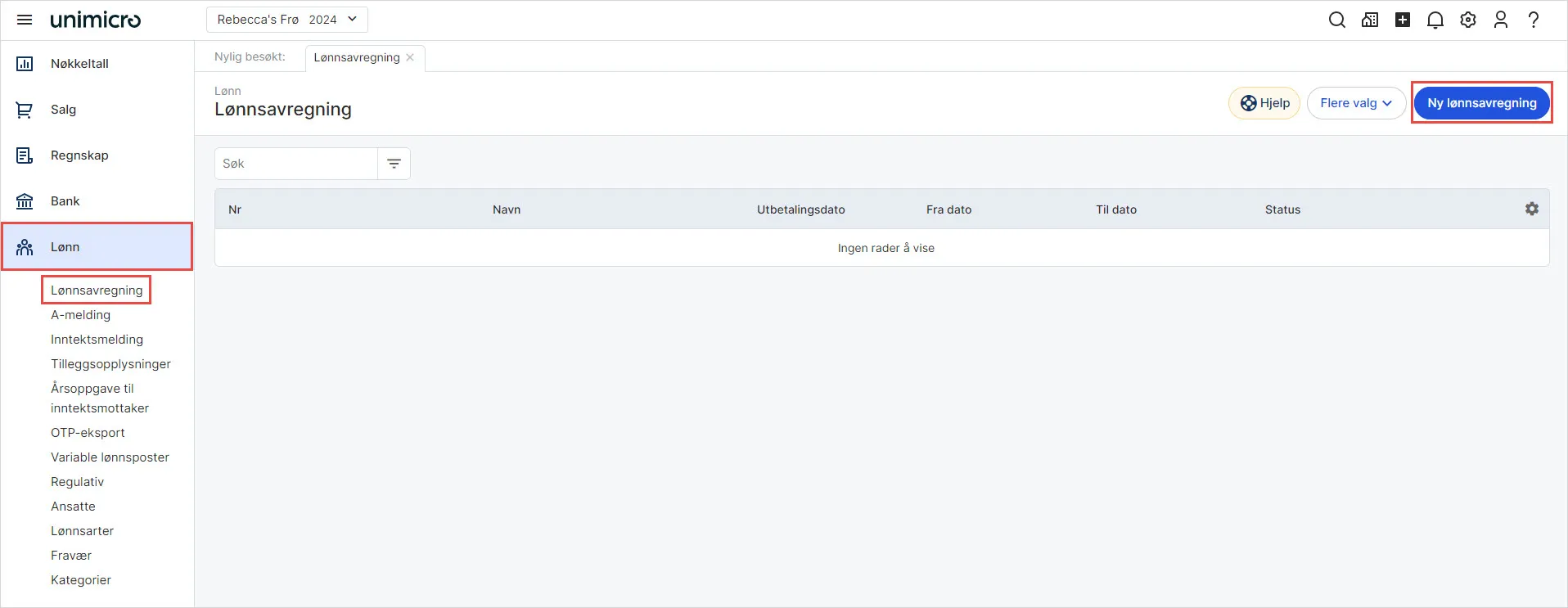Screen dimensions: 1568x608
Task: Open Nøkkeltall in the sidebar
Action: tap(97, 64)
